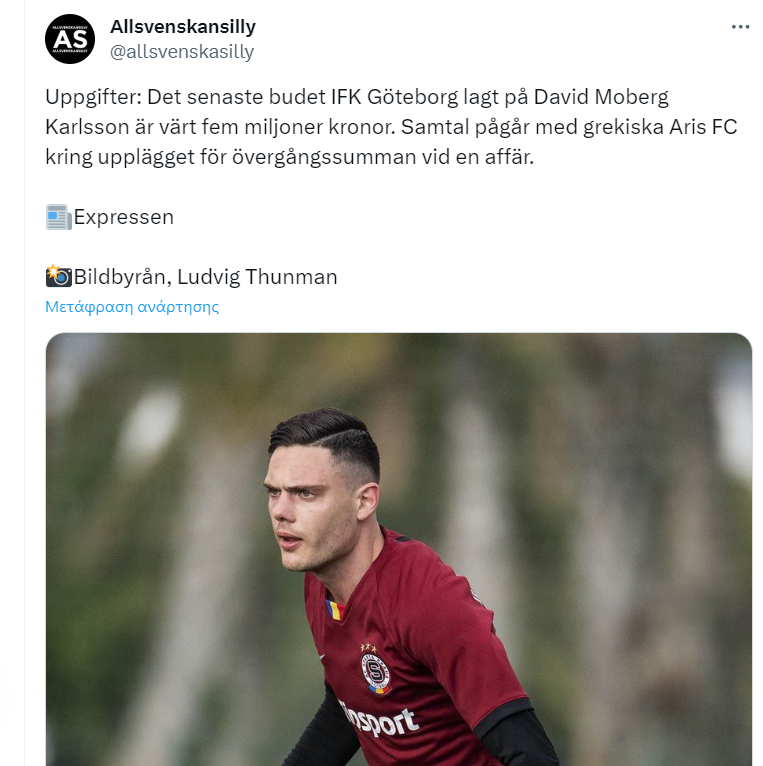Screen dimensions: 763x766
Task: Click the player's face in photo
Action: pos(313,518)
